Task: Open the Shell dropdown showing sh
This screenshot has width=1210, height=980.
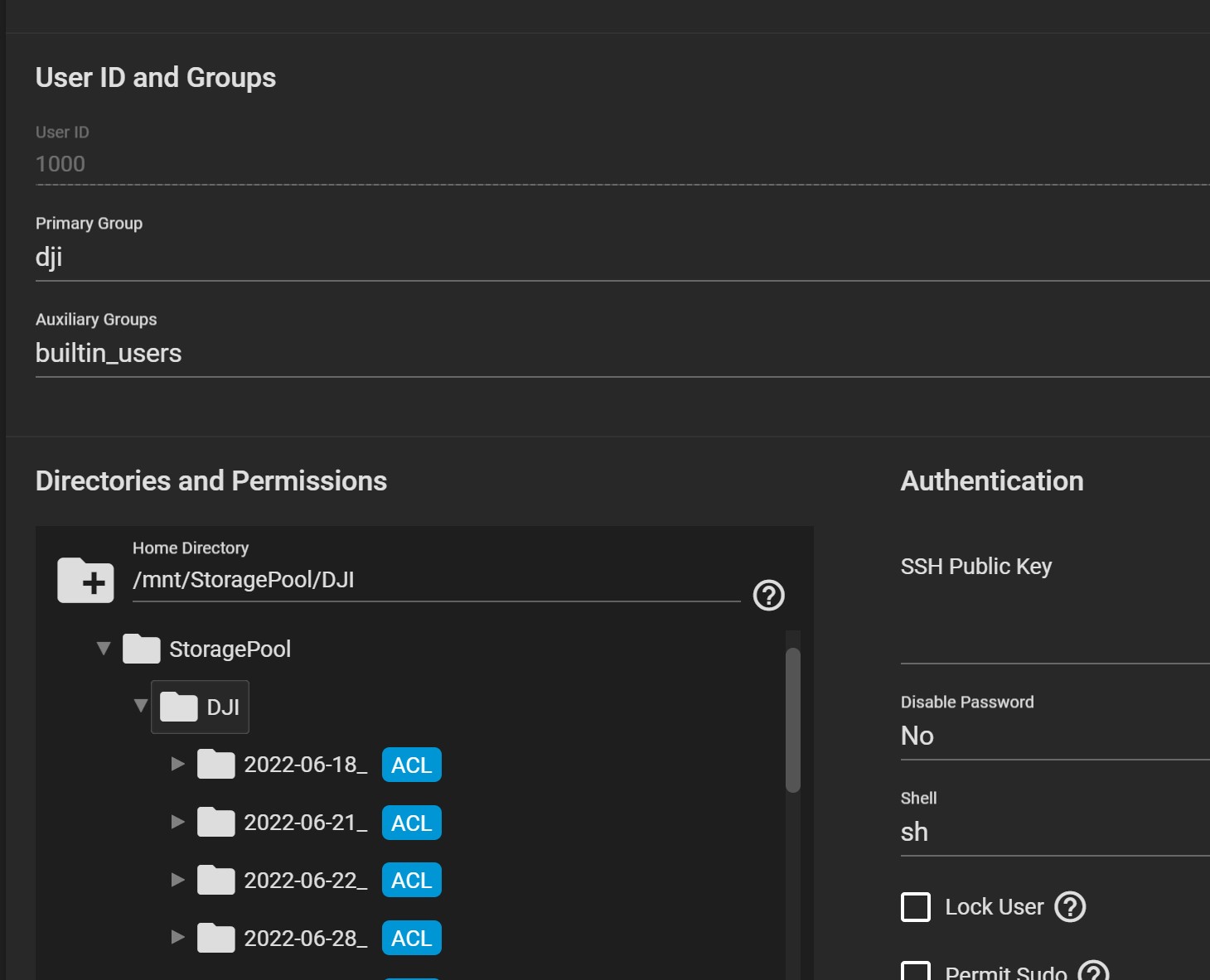Action: click(1055, 832)
